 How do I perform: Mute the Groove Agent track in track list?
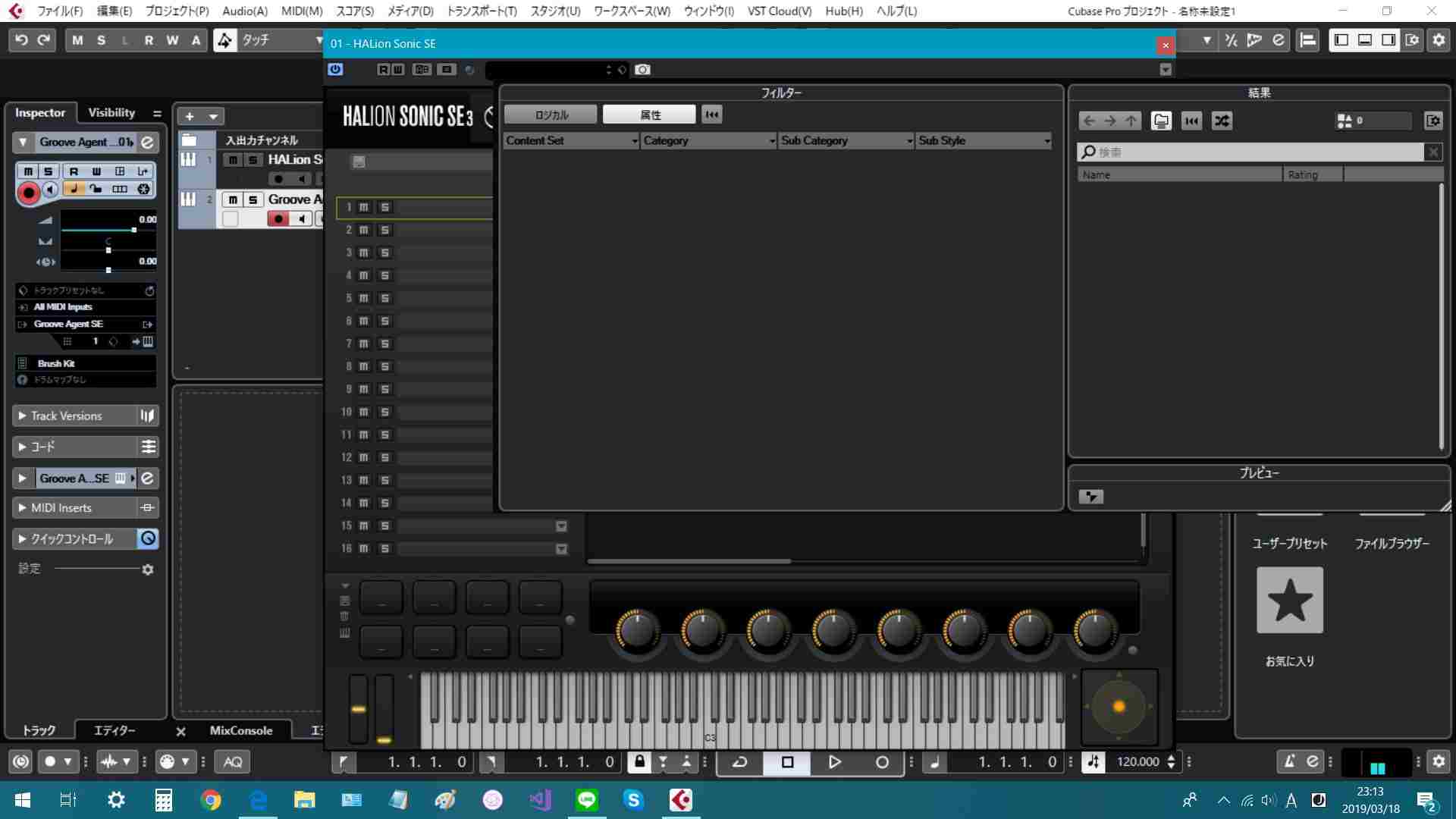[x=233, y=199]
